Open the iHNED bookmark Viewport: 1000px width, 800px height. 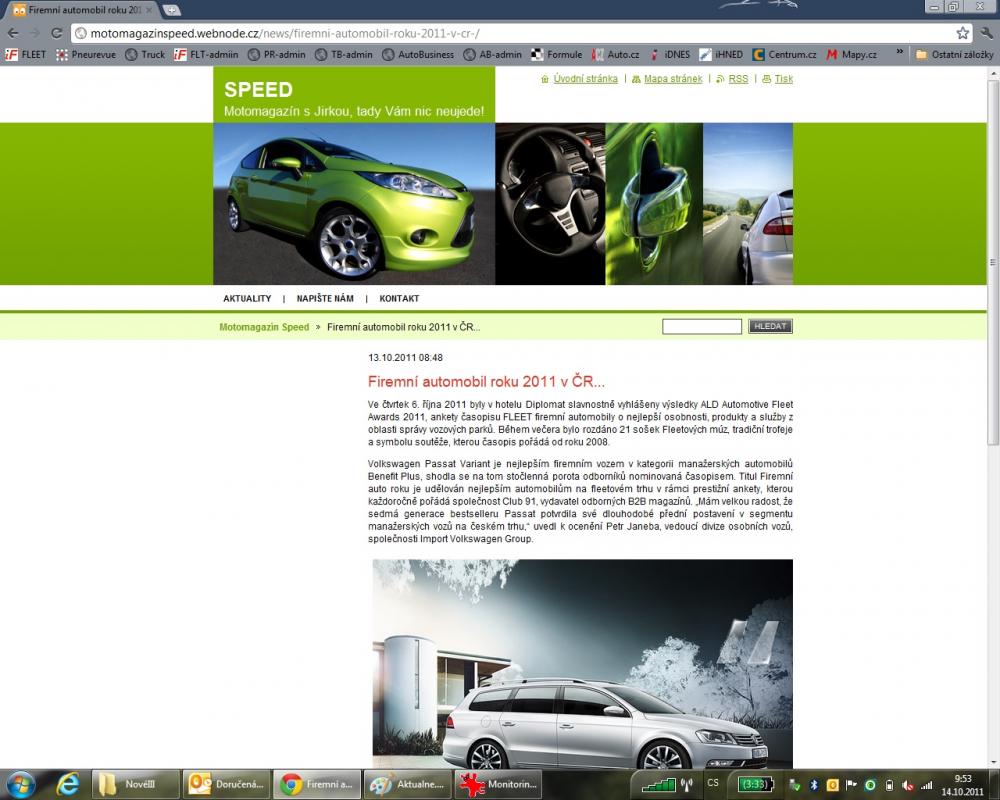pyautogui.click(x=721, y=55)
